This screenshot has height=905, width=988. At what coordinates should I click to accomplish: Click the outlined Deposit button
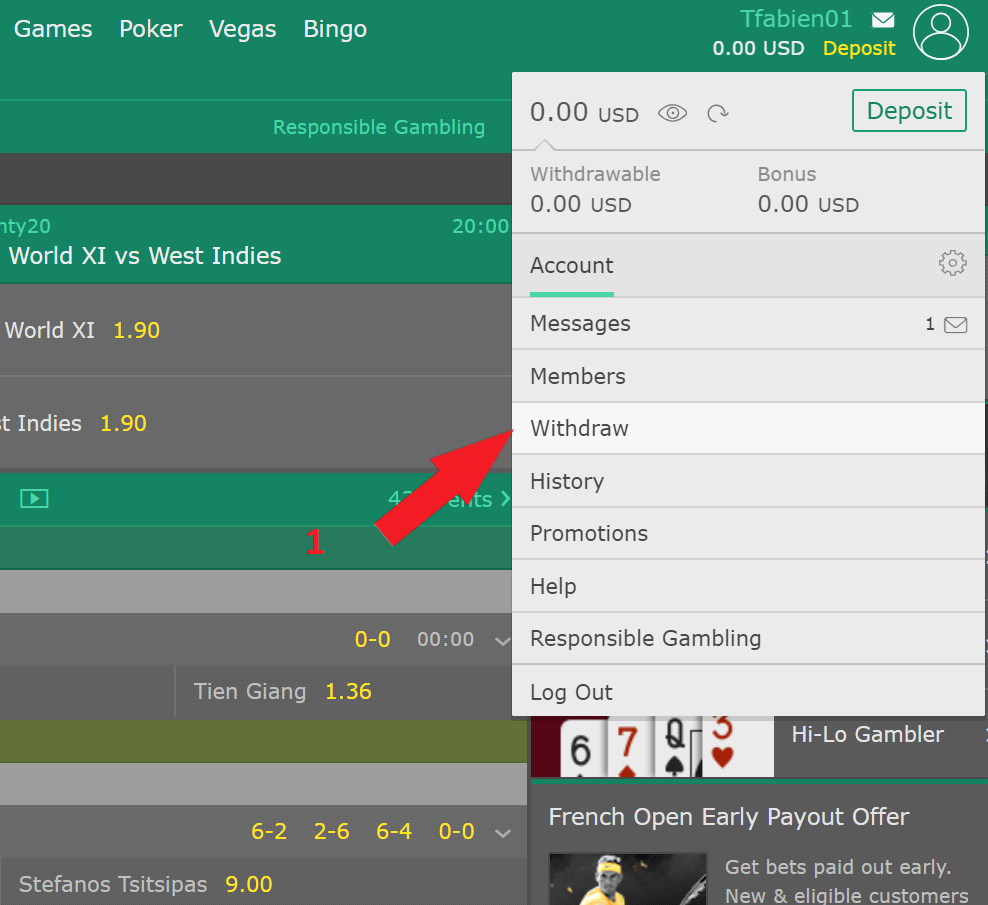(909, 110)
